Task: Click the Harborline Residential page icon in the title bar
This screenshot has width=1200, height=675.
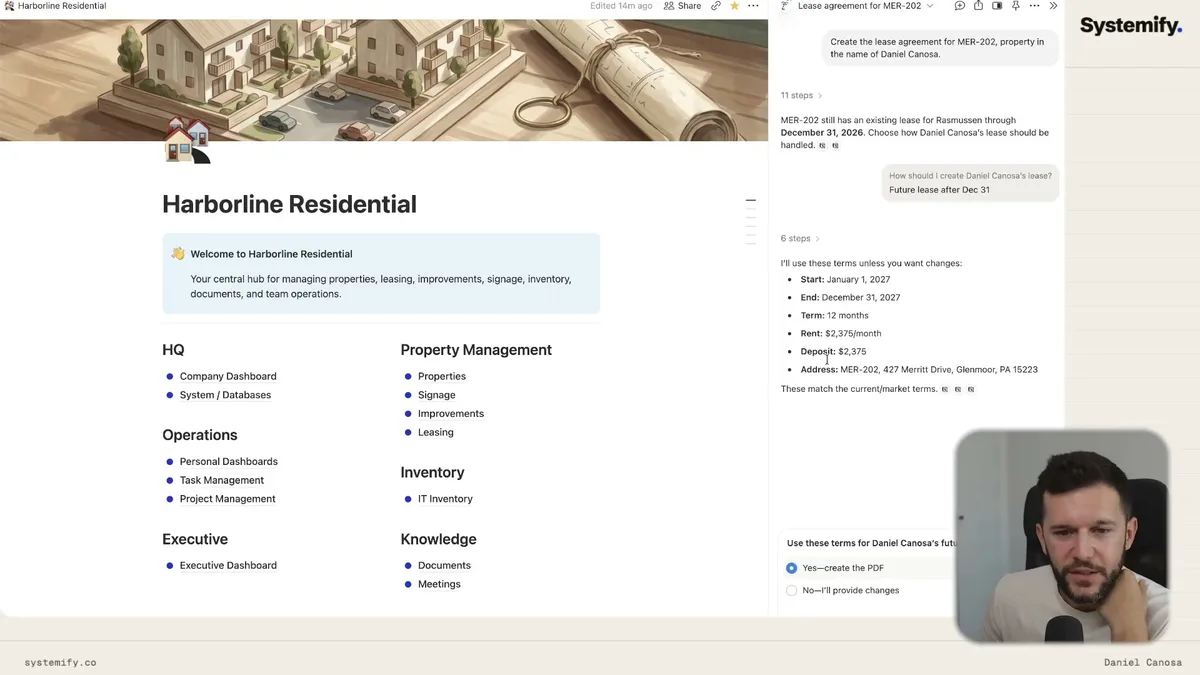Action: (x=10, y=6)
